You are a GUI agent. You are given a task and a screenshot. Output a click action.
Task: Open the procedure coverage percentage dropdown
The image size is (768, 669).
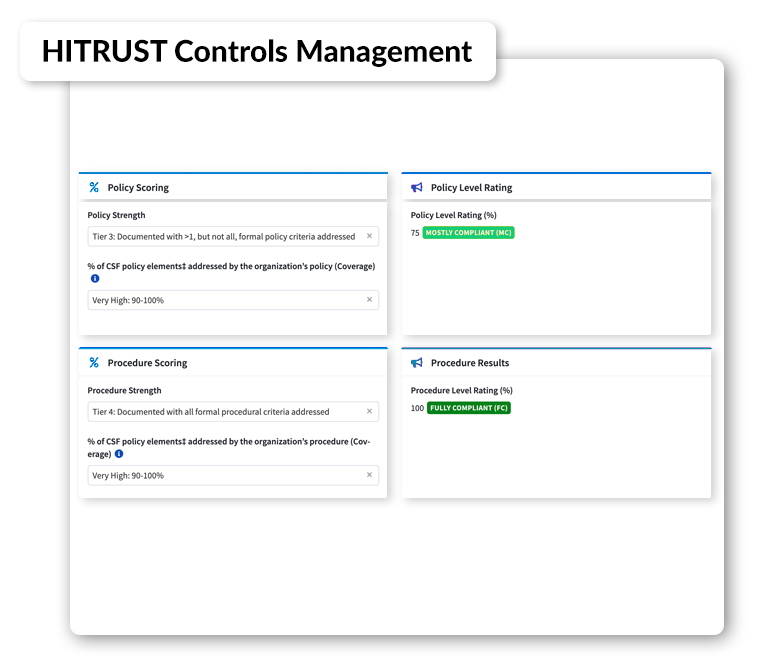coord(233,475)
